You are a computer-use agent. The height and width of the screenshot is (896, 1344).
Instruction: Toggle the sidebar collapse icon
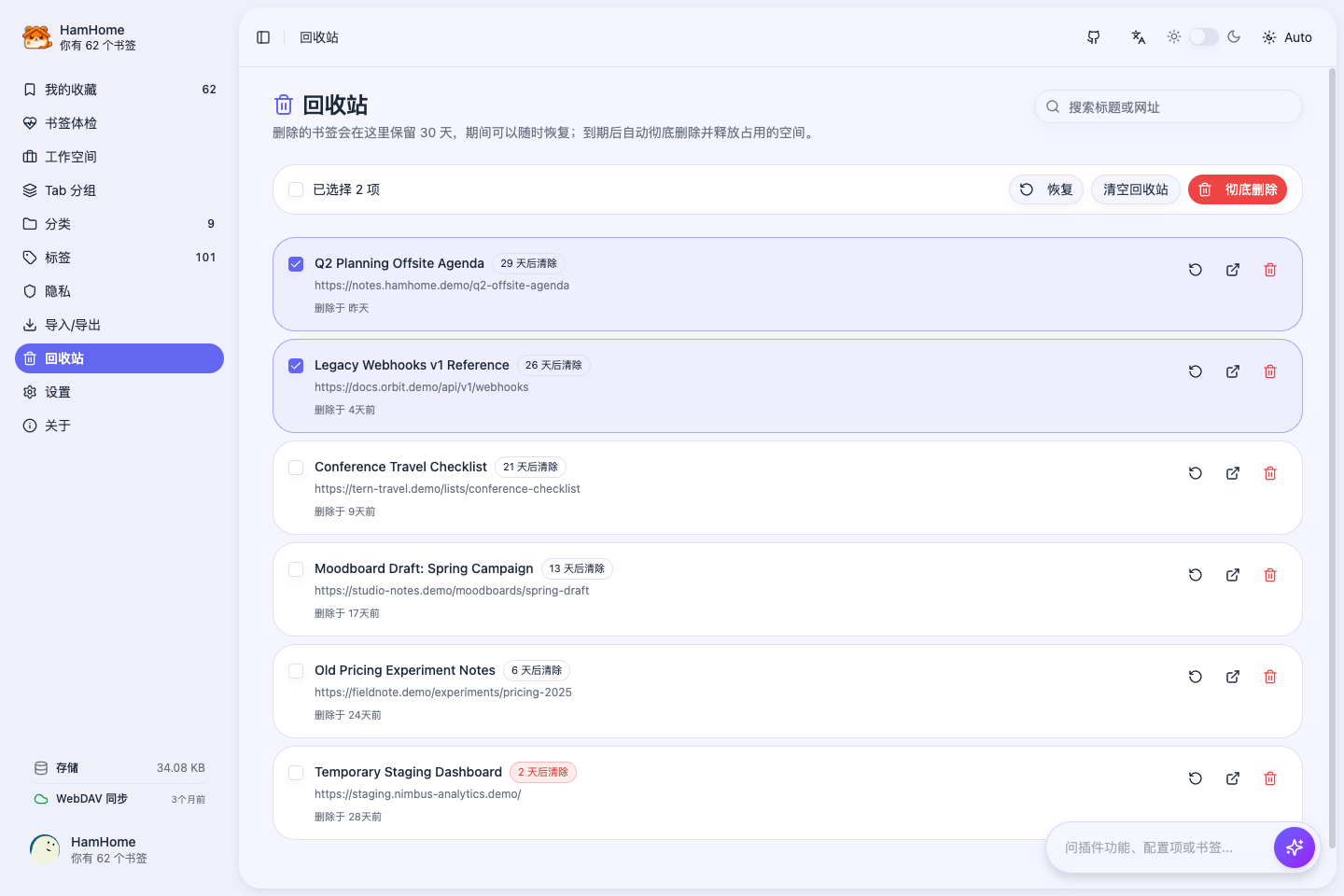pos(263,37)
